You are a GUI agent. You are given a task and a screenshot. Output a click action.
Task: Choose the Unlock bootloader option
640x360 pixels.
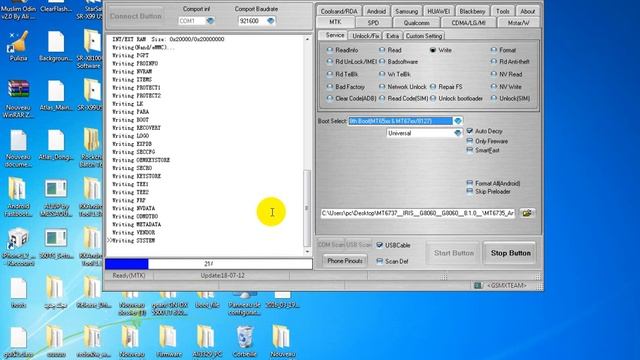click(456, 98)
